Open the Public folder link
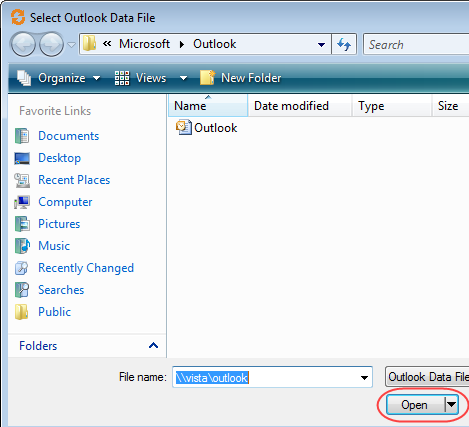 pyautogui.click(x=54, y=312)
